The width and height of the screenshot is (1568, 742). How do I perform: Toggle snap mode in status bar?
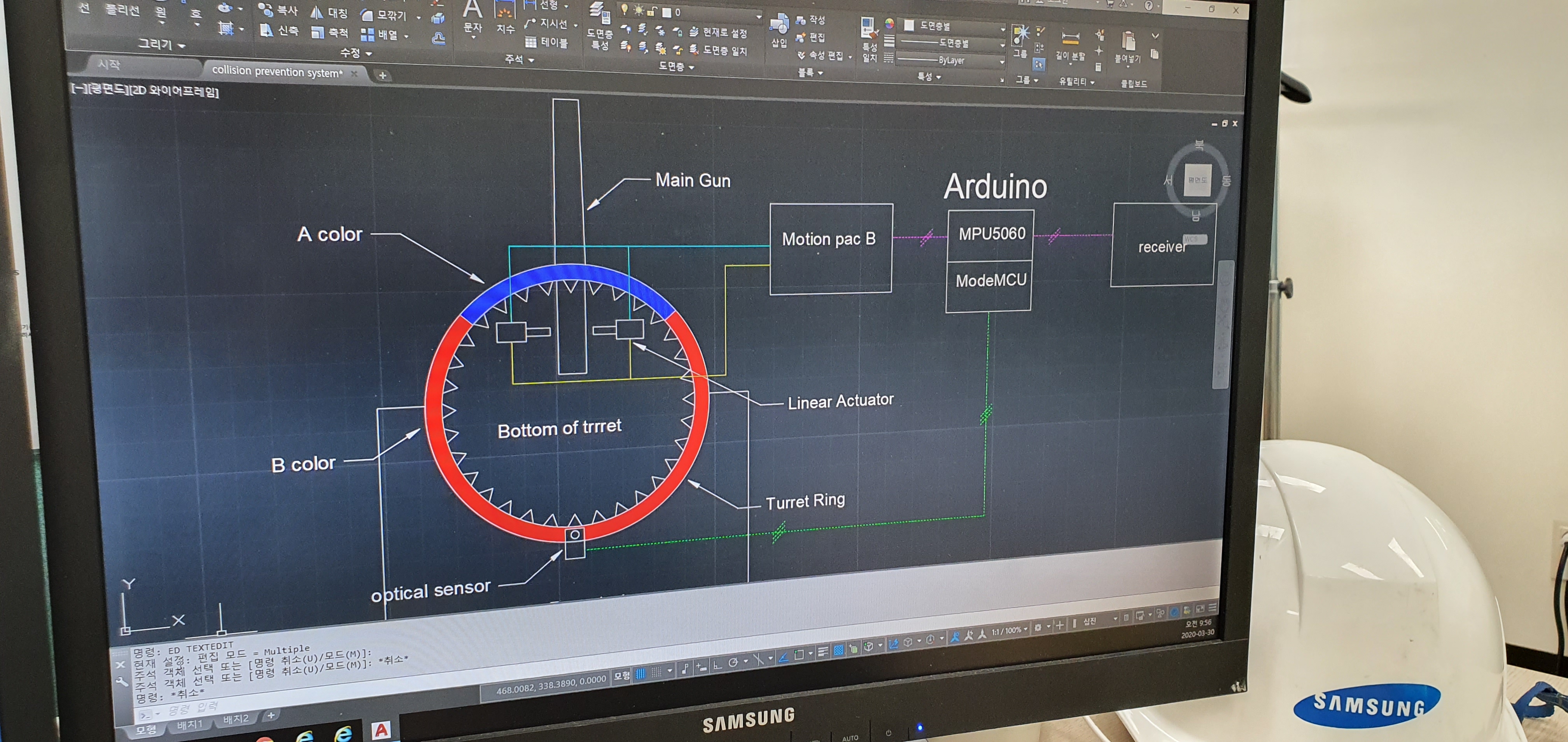(x=656, y=673)
